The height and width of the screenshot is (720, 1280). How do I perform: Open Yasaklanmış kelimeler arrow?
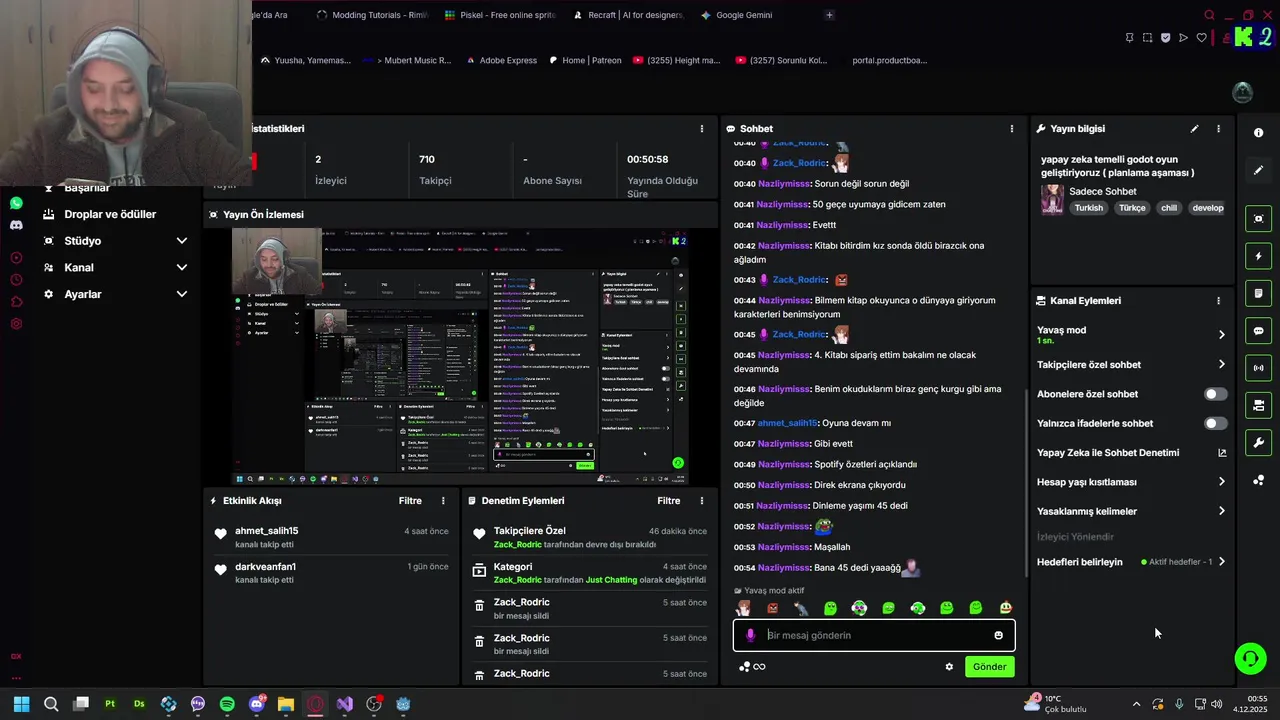tap(1221, 511)
